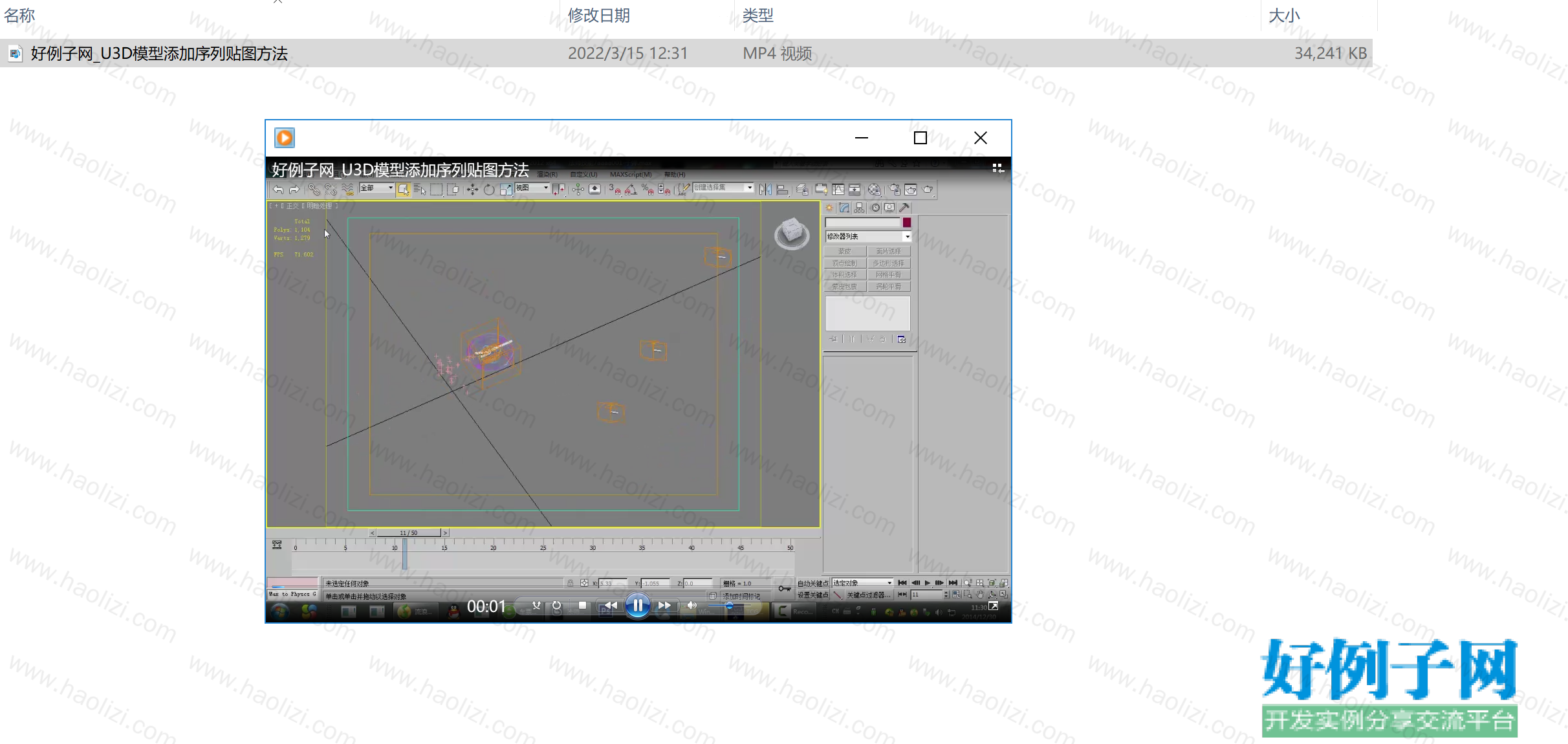Viewport: 1568px width, 744px height.
Task: Sort files by 修改日期 column header
Action: coord(599,16)
